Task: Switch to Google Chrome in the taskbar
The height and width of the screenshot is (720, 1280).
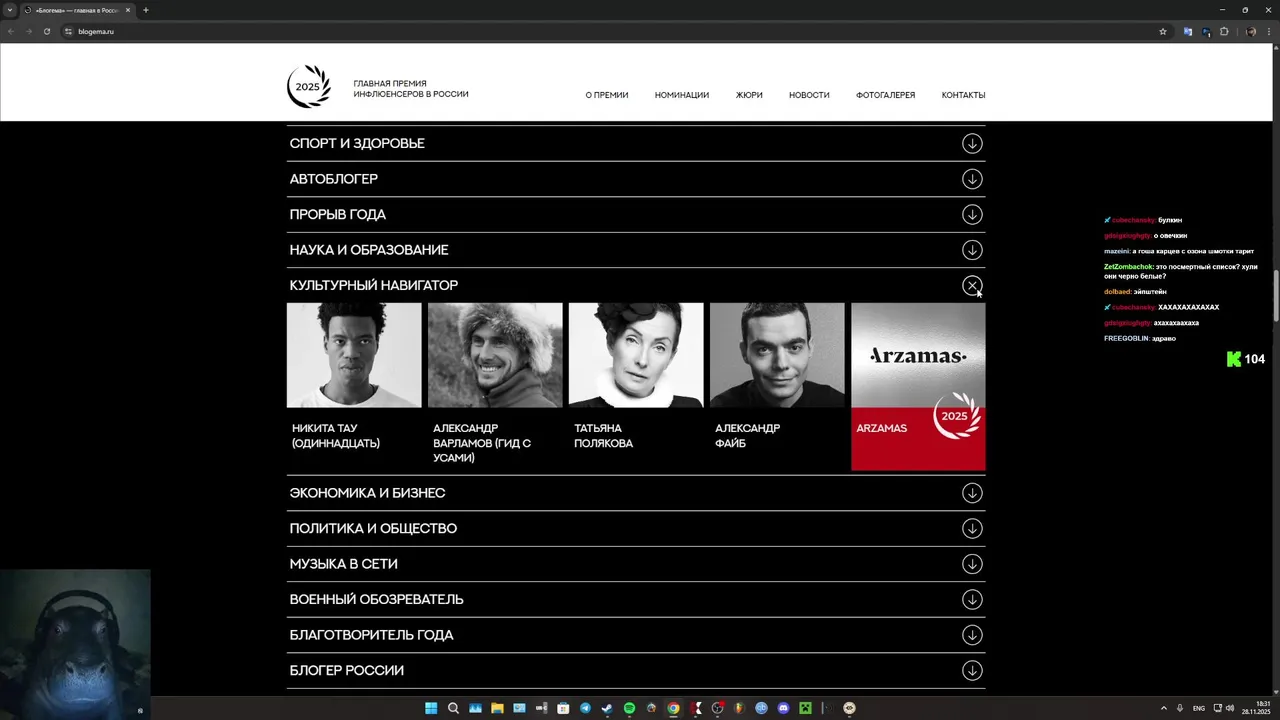Action: click(673, 708)
